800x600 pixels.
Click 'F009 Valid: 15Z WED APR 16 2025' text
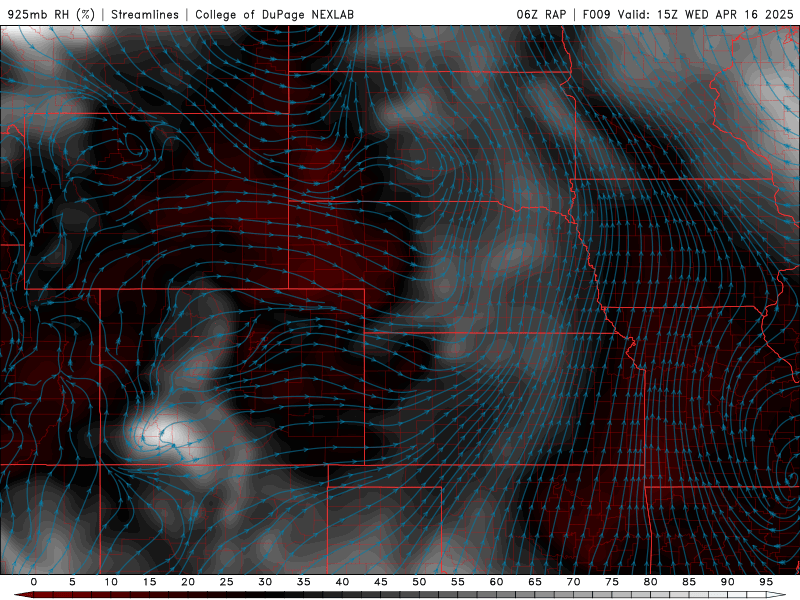pyautogui.click(x=688, y=14)
